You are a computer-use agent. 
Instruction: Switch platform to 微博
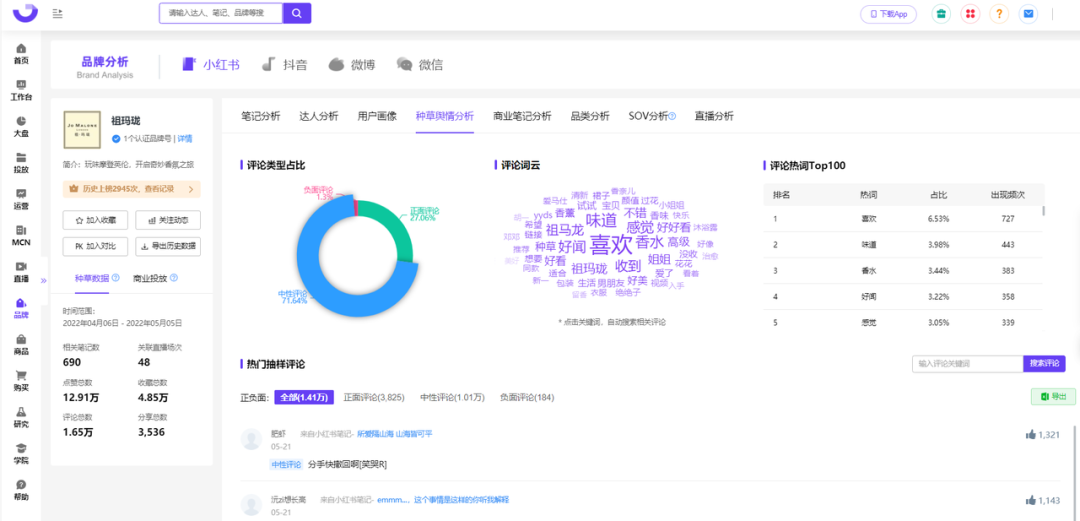351,65
